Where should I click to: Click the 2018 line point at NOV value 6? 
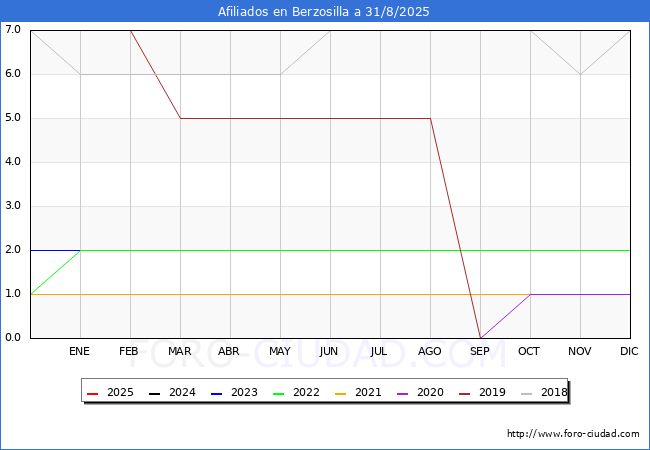pos(580,75)
